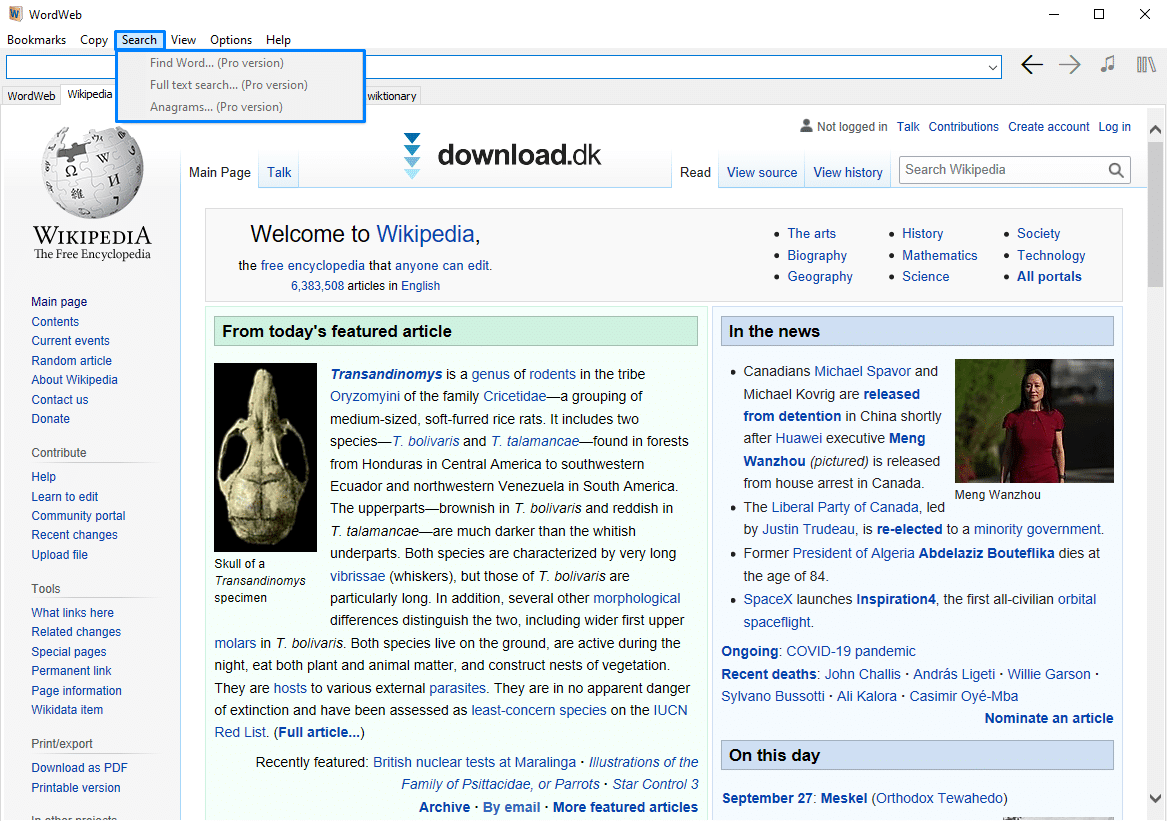Click the scrollbar up arrow
The height and width of the screenshot is (821, 1167).
[x=1155, y=130]
